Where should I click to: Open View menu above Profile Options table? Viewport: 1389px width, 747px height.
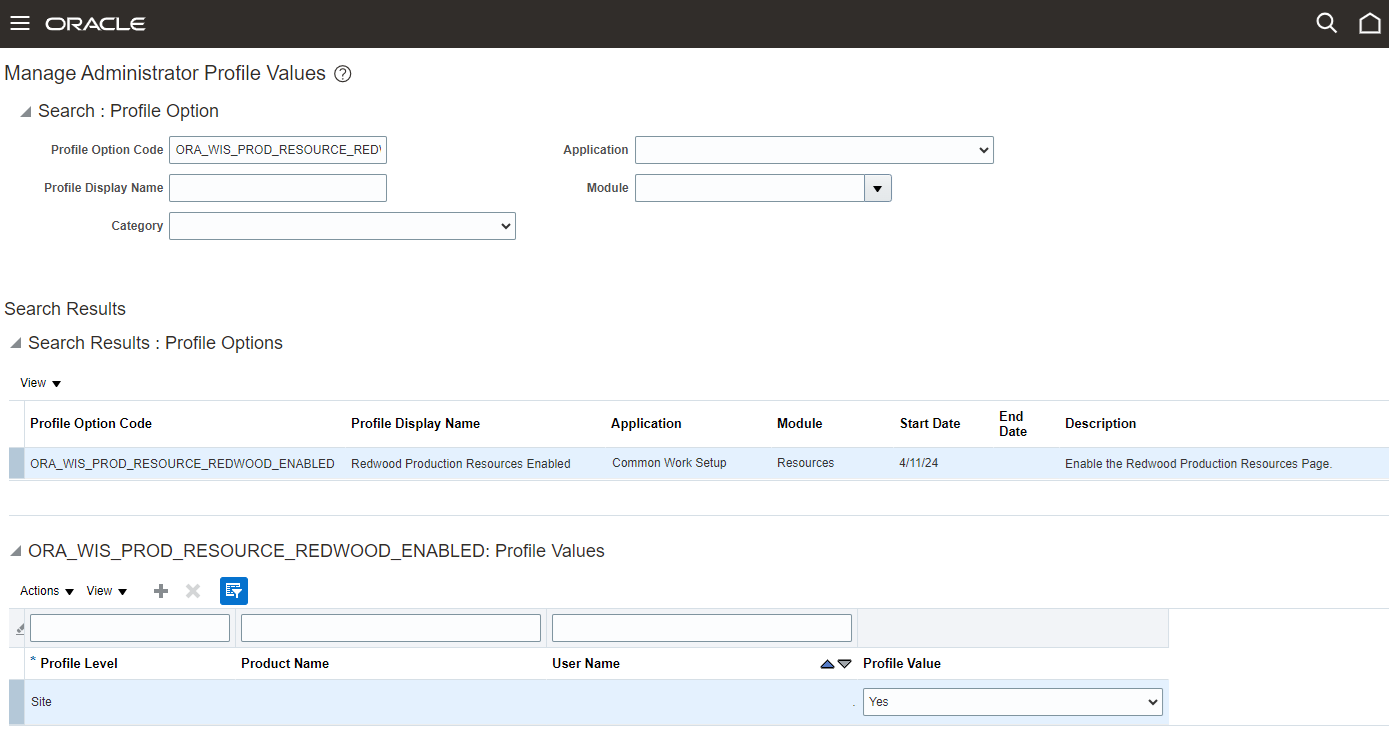41,383
